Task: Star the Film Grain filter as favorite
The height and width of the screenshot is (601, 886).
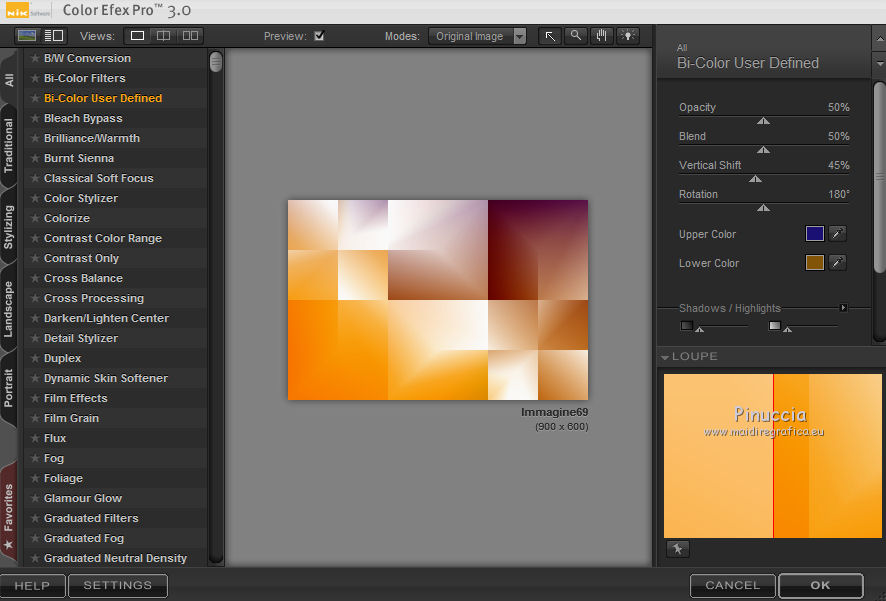Action: [35, 418]
